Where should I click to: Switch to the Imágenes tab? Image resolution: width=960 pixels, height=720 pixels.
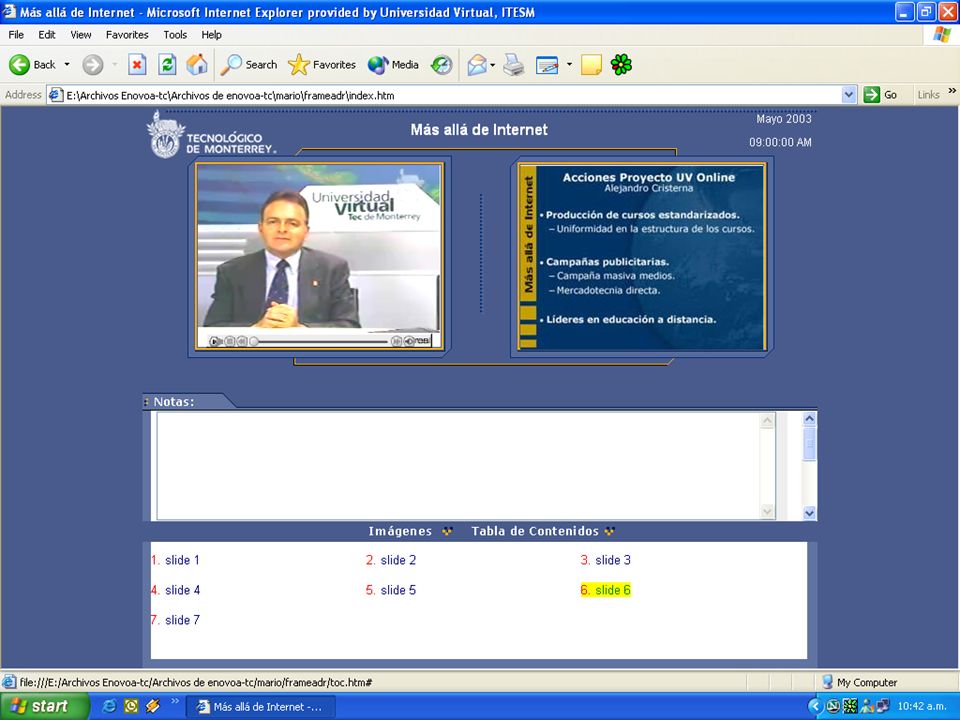400,531
